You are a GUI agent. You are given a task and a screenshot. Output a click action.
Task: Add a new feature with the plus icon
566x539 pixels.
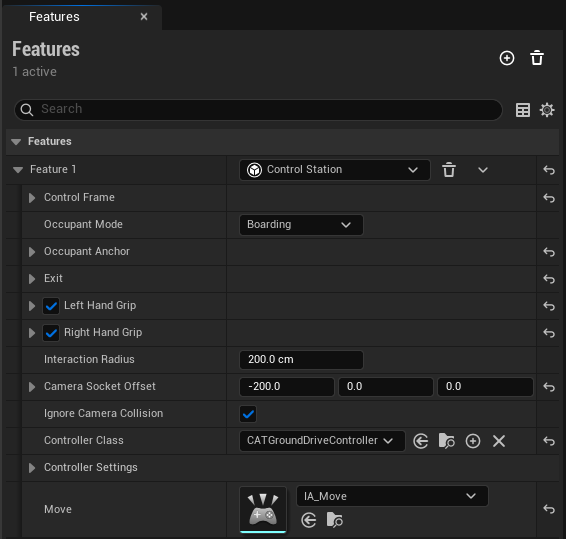pos(507,58)
